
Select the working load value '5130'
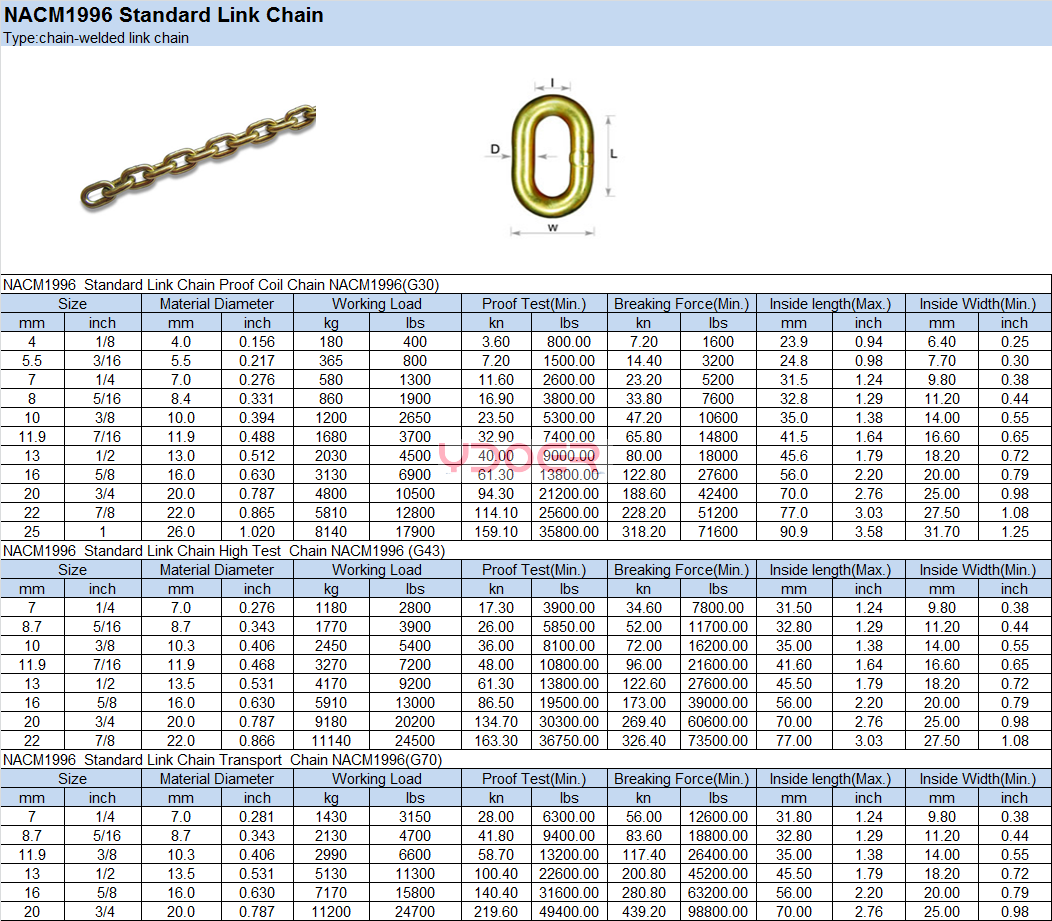click(331, 874)
